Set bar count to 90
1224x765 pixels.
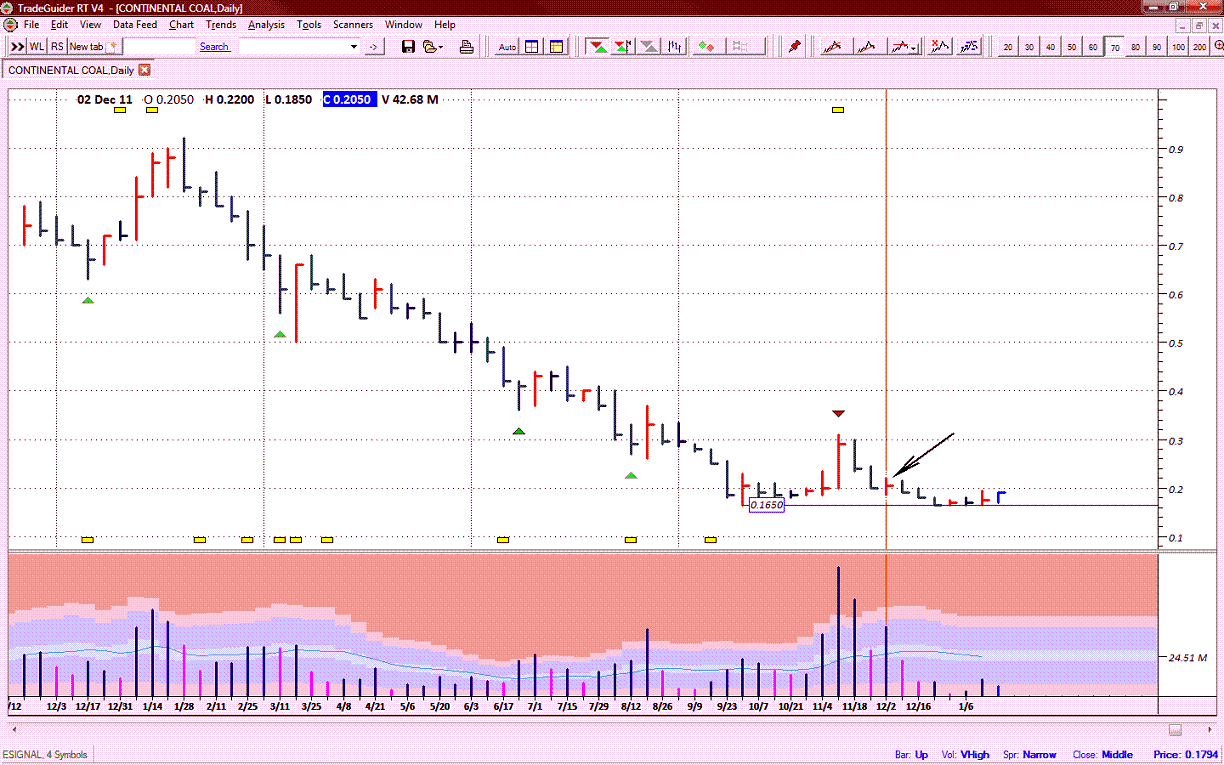point(1157,47)
